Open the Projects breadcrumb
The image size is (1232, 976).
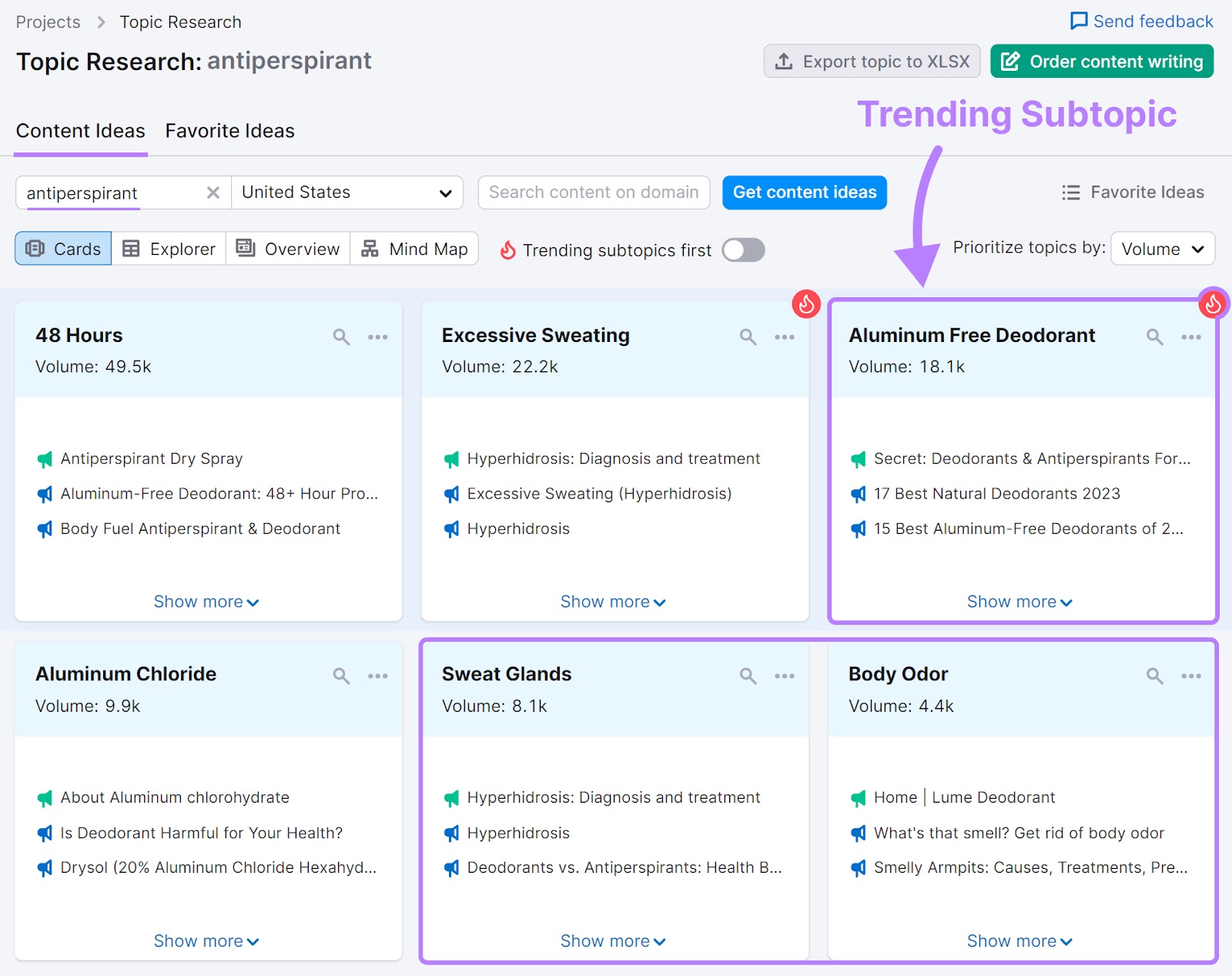[x=48, y=22]
